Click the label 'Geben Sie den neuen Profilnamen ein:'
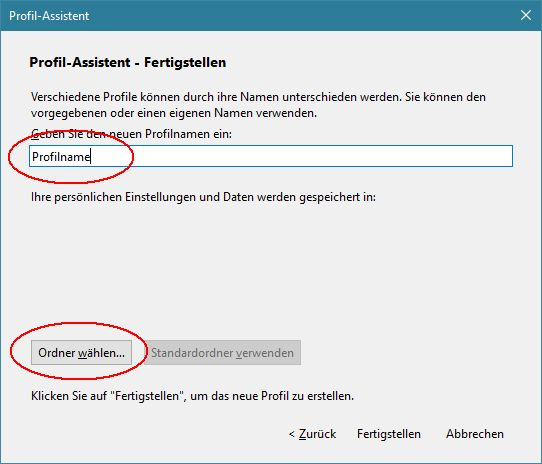The image size is (542, 464). pos(131,134)
